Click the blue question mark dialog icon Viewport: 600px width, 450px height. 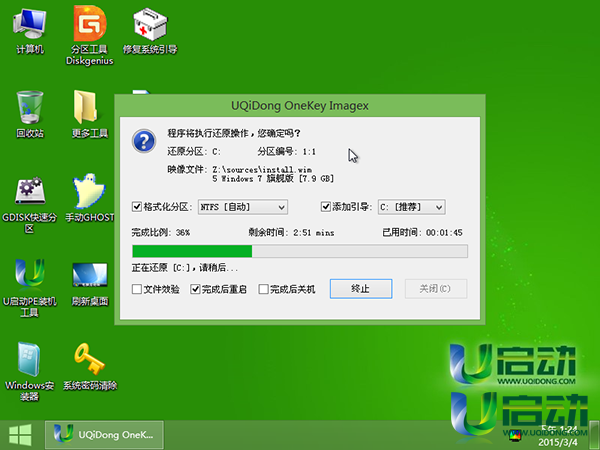pos(144,141)
